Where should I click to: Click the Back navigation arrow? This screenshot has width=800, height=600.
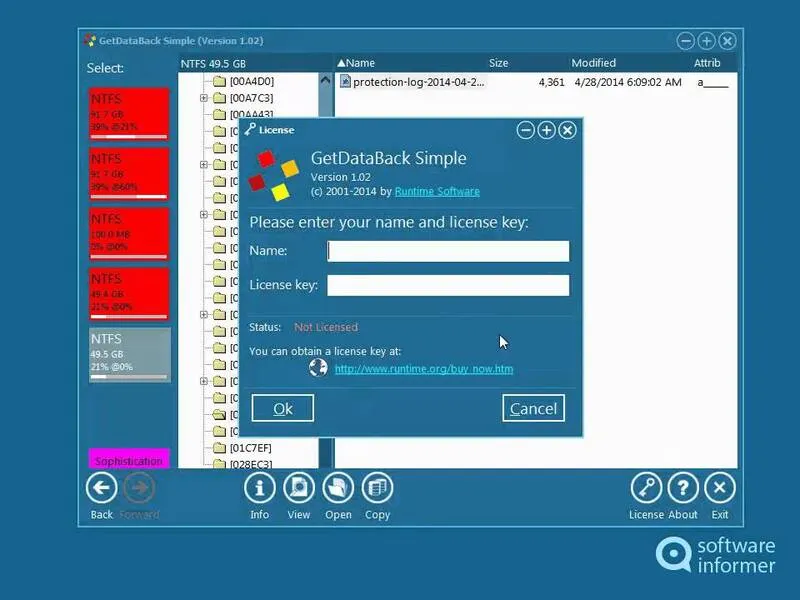point(100,490)
